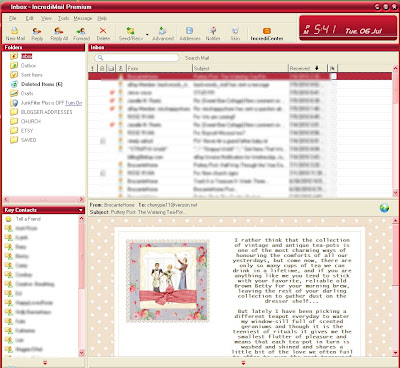Open the CHURCH folder
Screen dimensions: 400x368
(x=31, y=122)
